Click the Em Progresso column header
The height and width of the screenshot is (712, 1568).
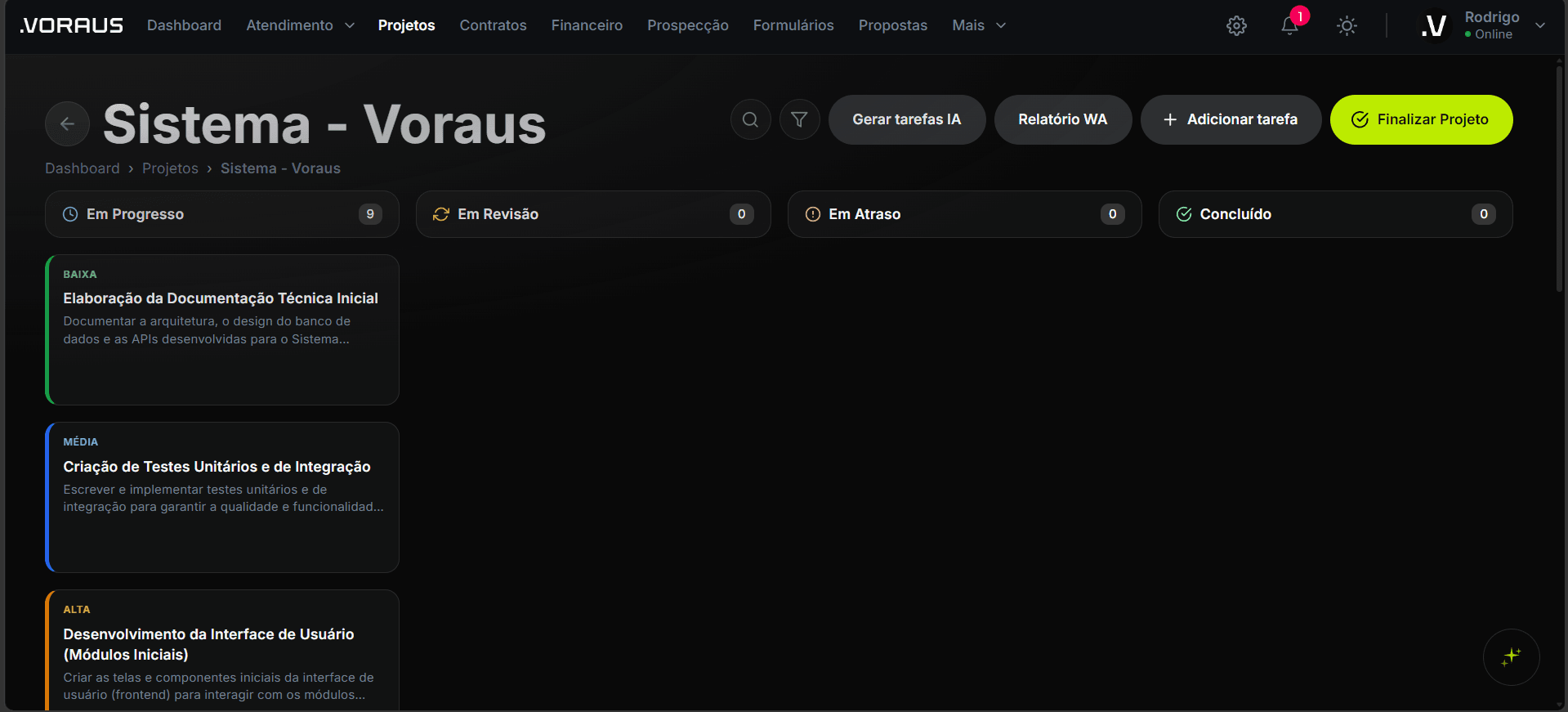click(x=222, y=214)
